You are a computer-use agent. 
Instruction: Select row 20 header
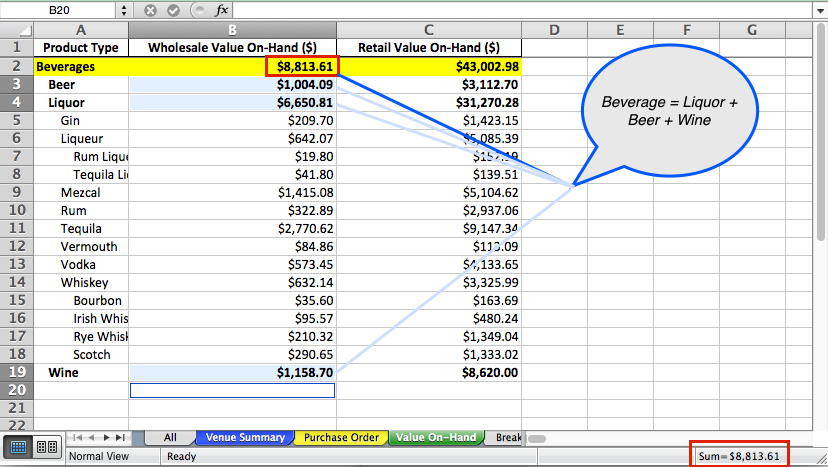(17, 390)
